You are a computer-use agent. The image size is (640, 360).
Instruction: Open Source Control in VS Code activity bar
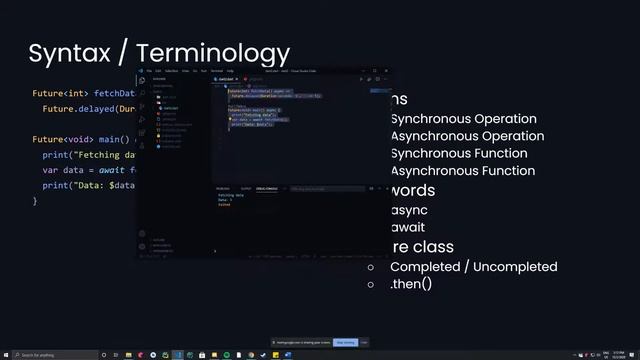[142, 106]
